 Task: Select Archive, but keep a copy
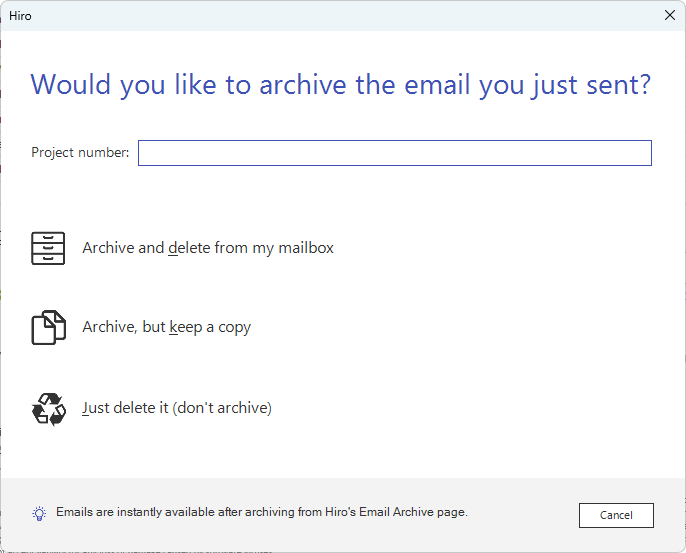tap(166, 327)
